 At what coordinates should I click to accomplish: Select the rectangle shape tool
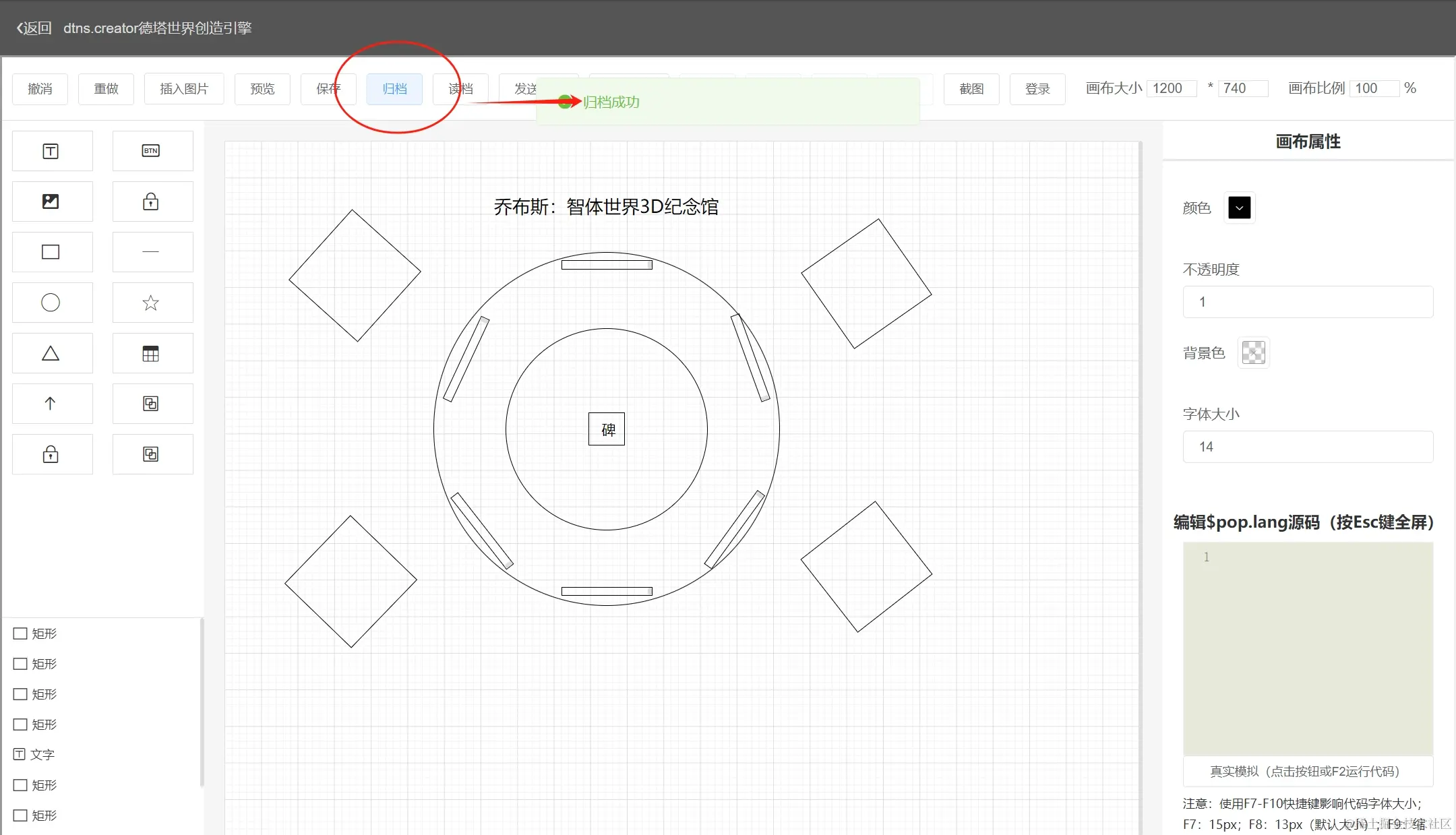tap(52, 251)
